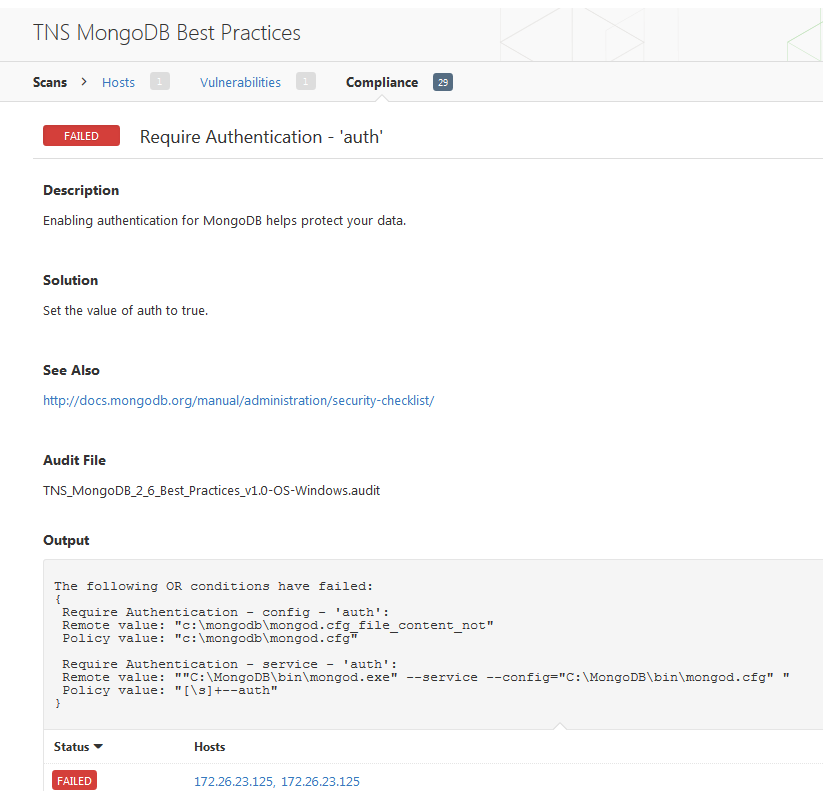
Task: Open the Hosts tab
Action: tap(118, 82)
